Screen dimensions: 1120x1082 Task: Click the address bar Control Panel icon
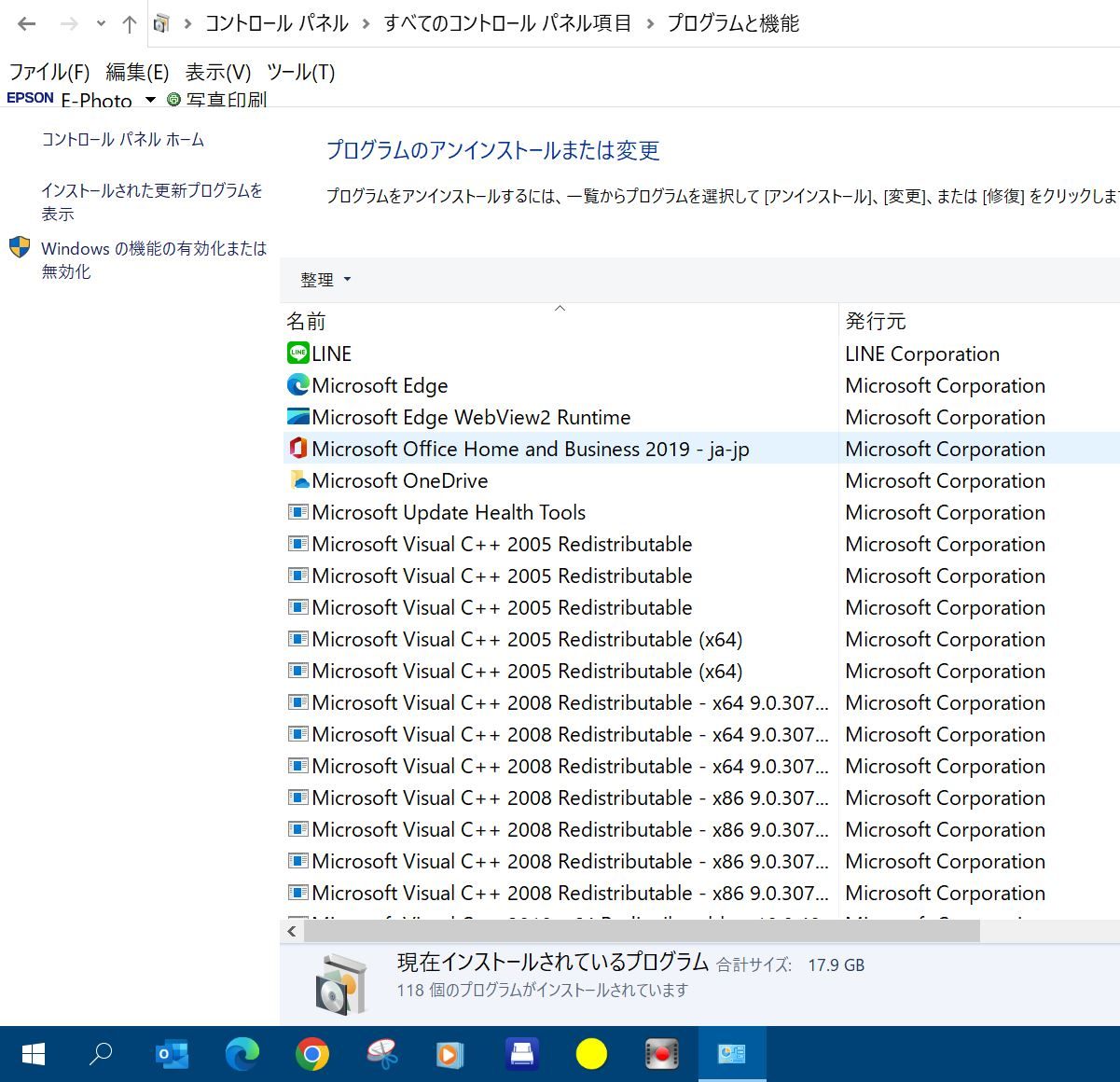pos(161,23)
